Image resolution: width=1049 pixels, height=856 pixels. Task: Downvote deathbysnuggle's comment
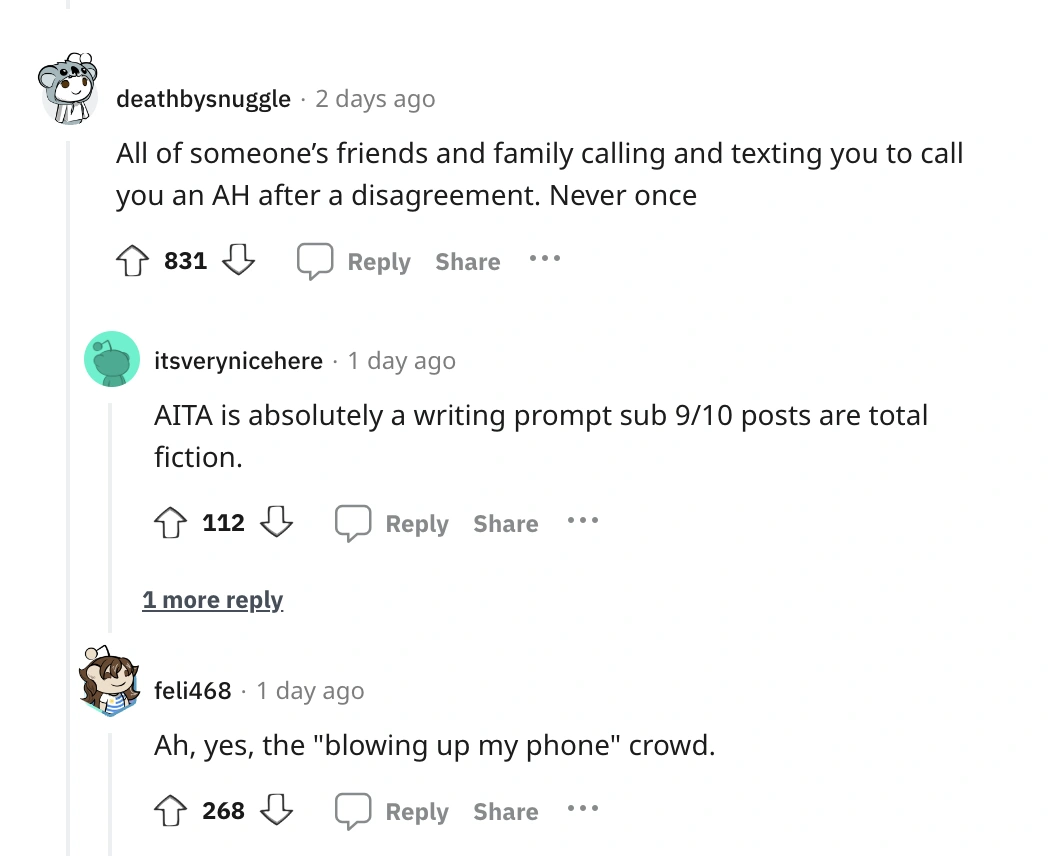click(237, 262)
